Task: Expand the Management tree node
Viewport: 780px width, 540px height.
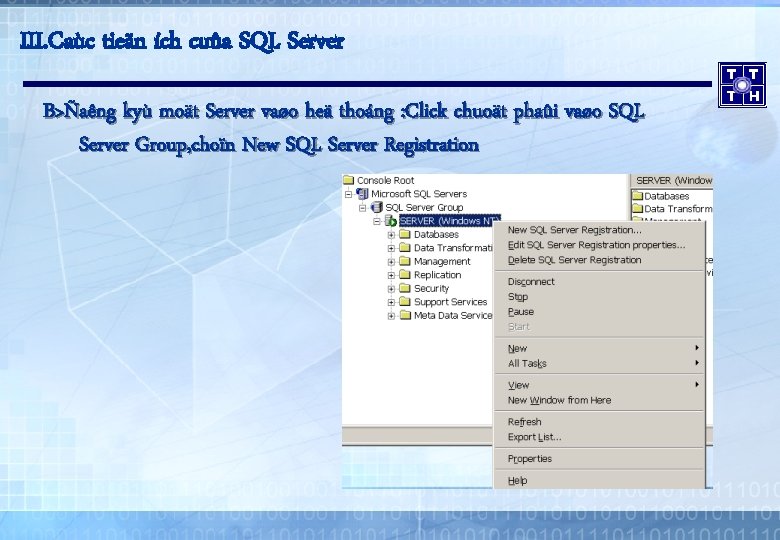Action: pyautogui.click(x=391, y=262)
